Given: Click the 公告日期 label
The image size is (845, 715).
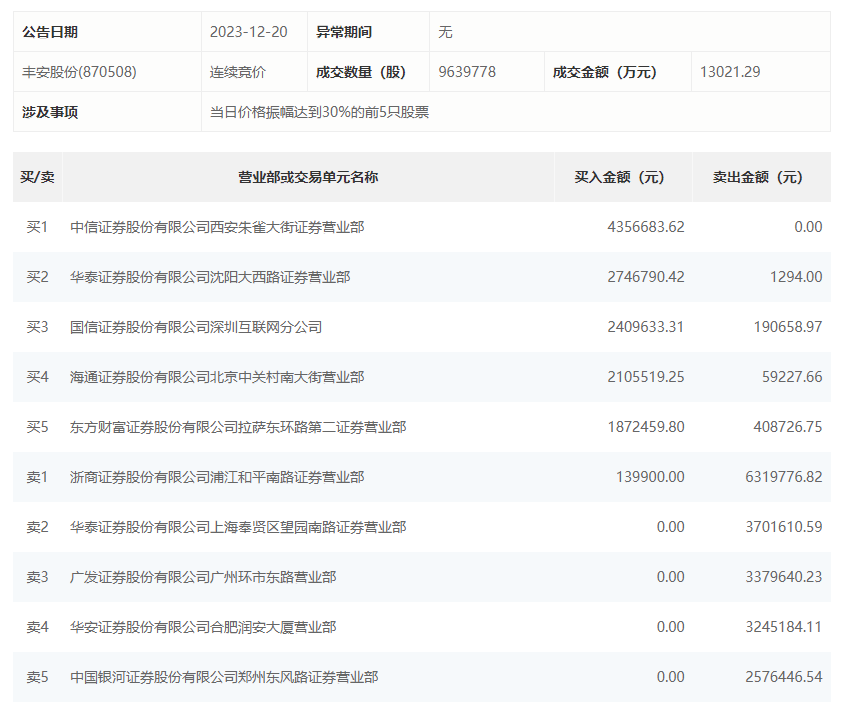Looking at the screenshot, I should [50, 32].
